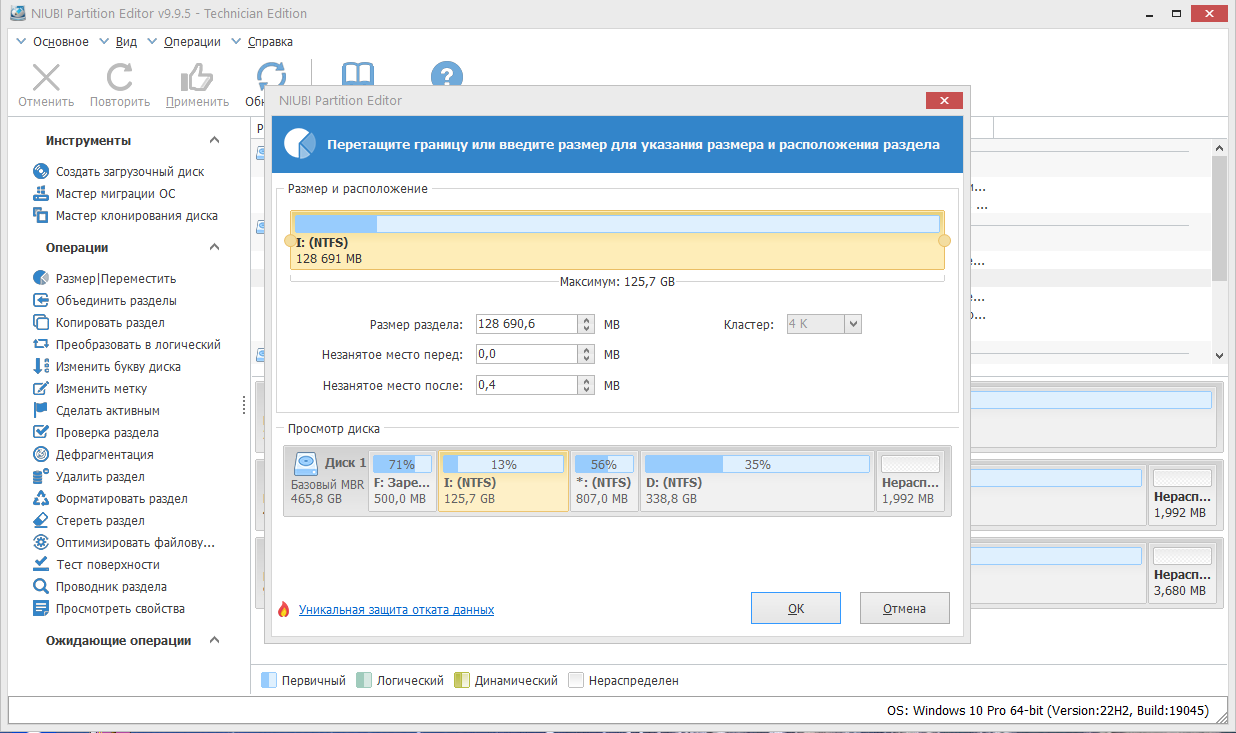This screenshot has width=1236, height=733.
Task: Choose Размер|Переместить operation
Action: pos(105,279)
